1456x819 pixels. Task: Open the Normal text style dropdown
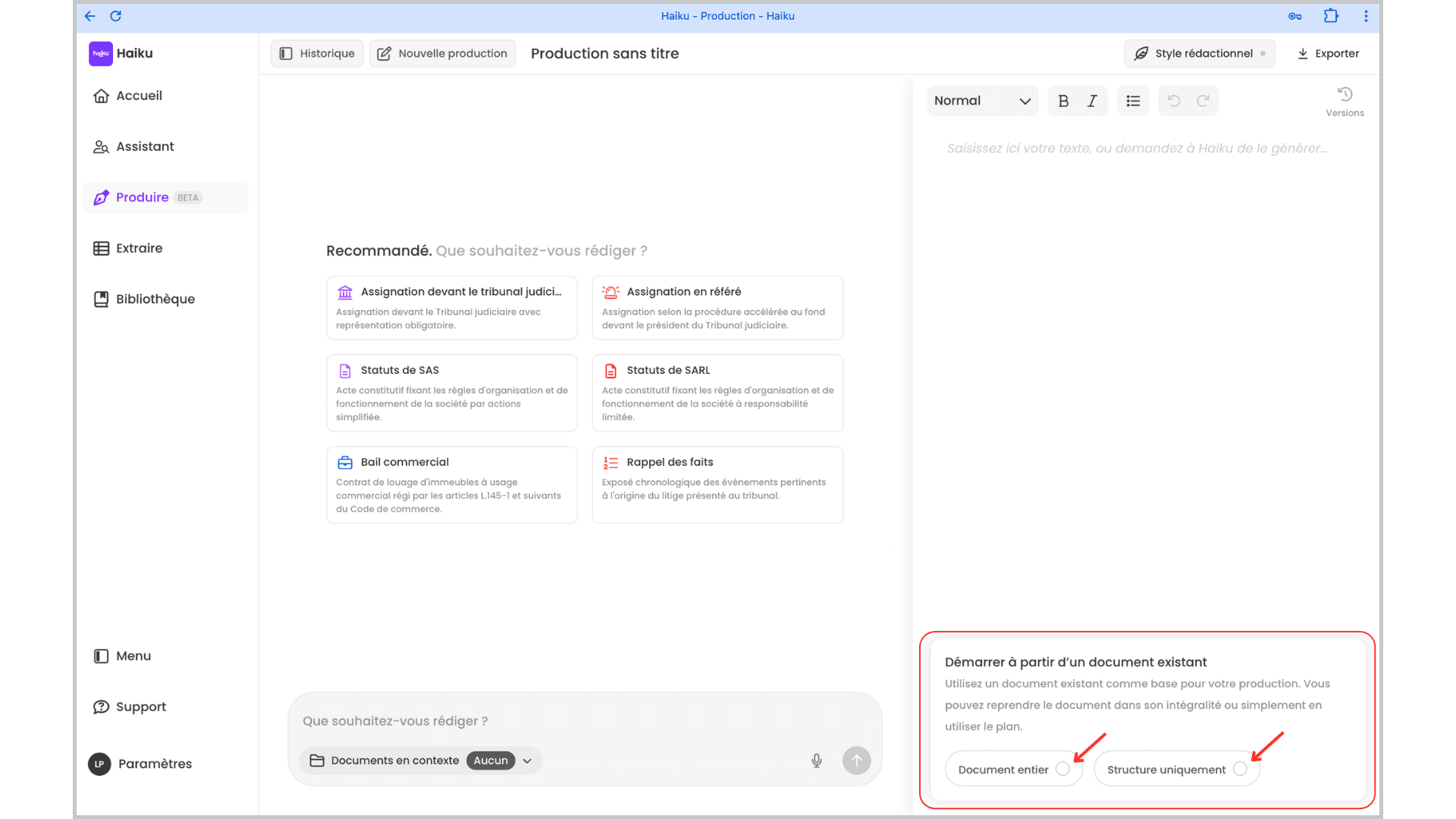982,101
